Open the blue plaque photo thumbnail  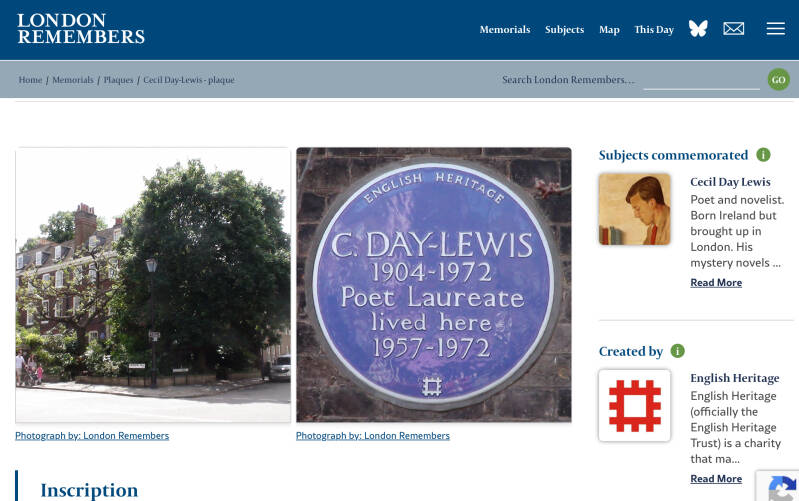coord(434,284)
